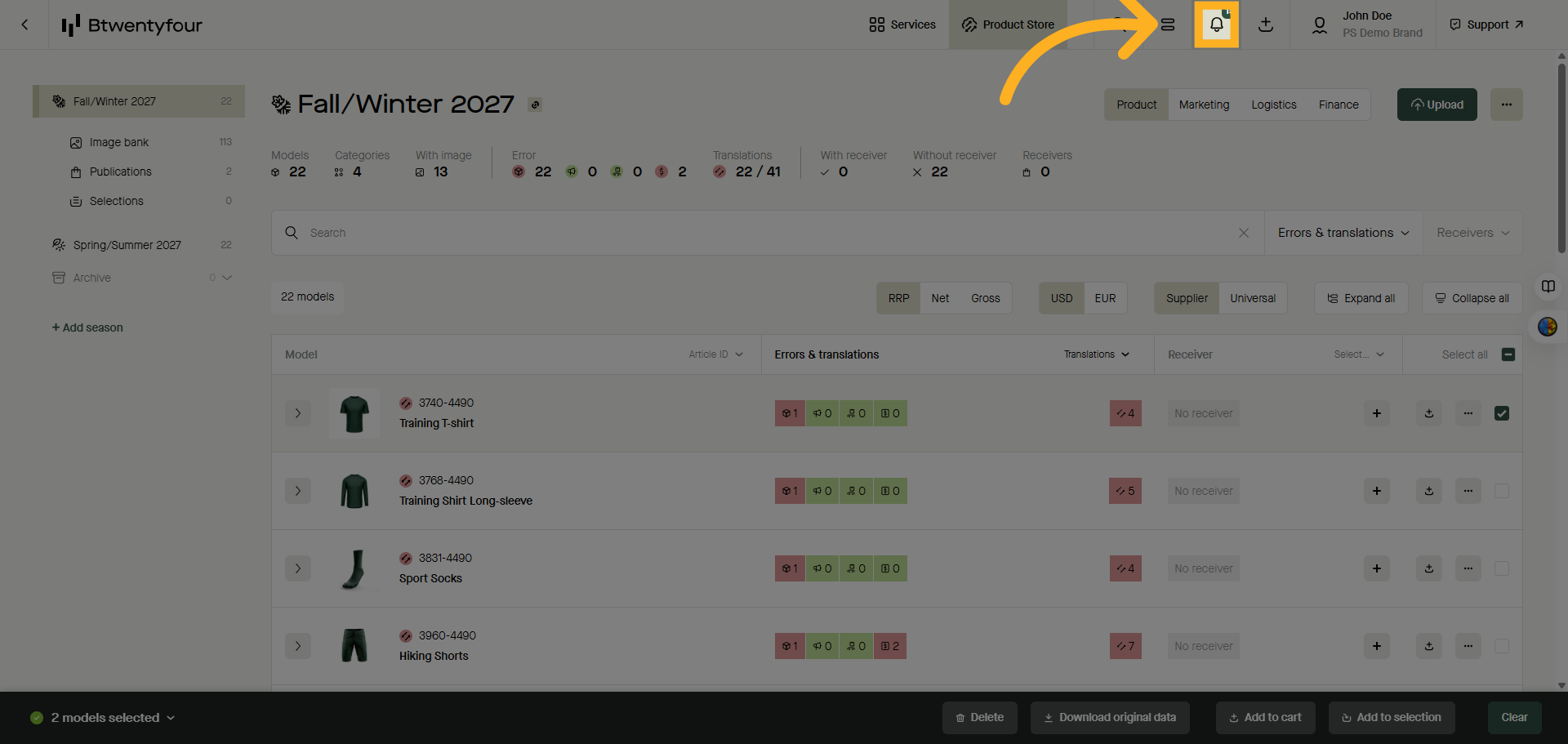Screen dimensions: 1568x744
Task: Check the Training Shirt Long-sleeve checkbox
Action: click(1502, 491)
